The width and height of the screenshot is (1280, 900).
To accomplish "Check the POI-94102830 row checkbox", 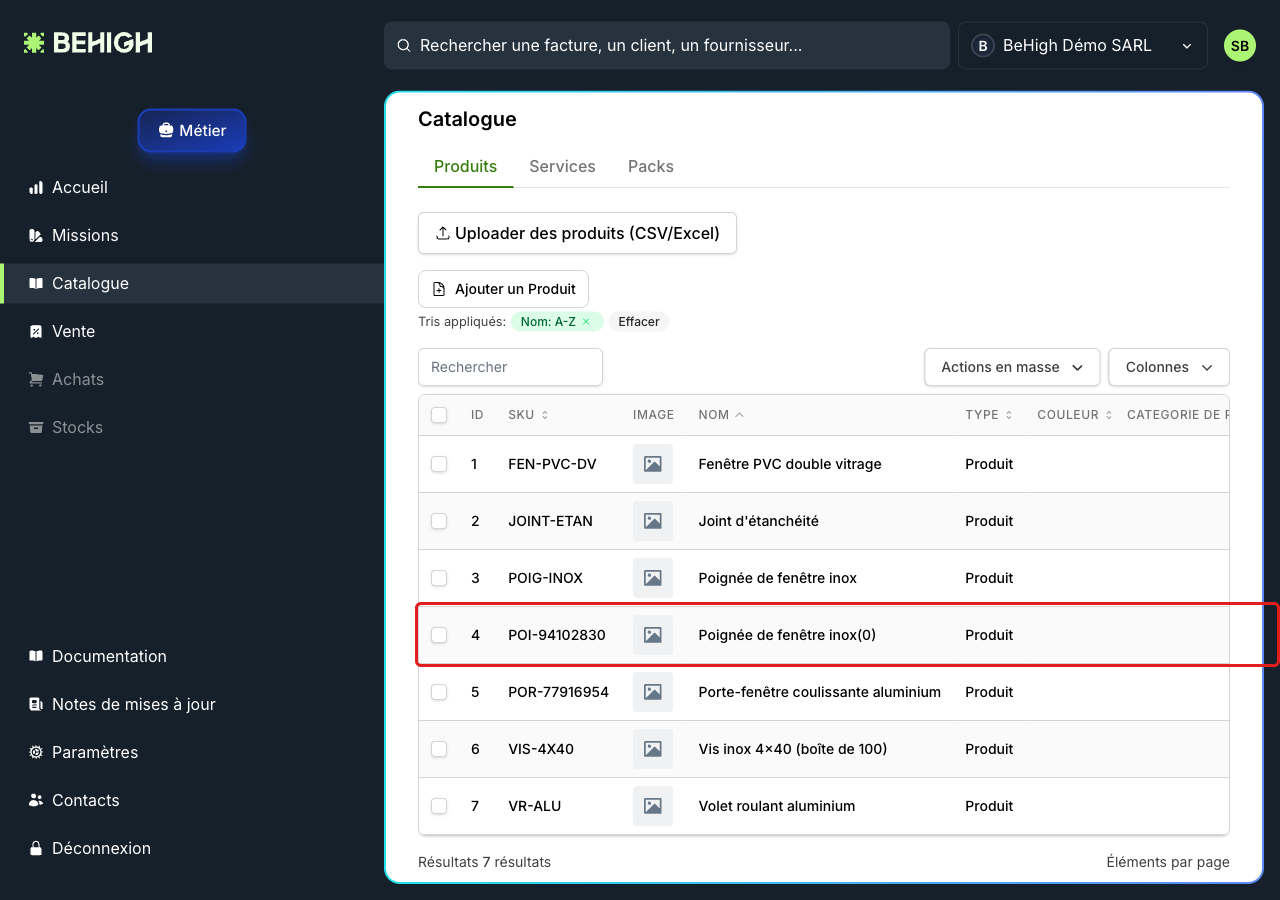I will [x=439, y=635].
